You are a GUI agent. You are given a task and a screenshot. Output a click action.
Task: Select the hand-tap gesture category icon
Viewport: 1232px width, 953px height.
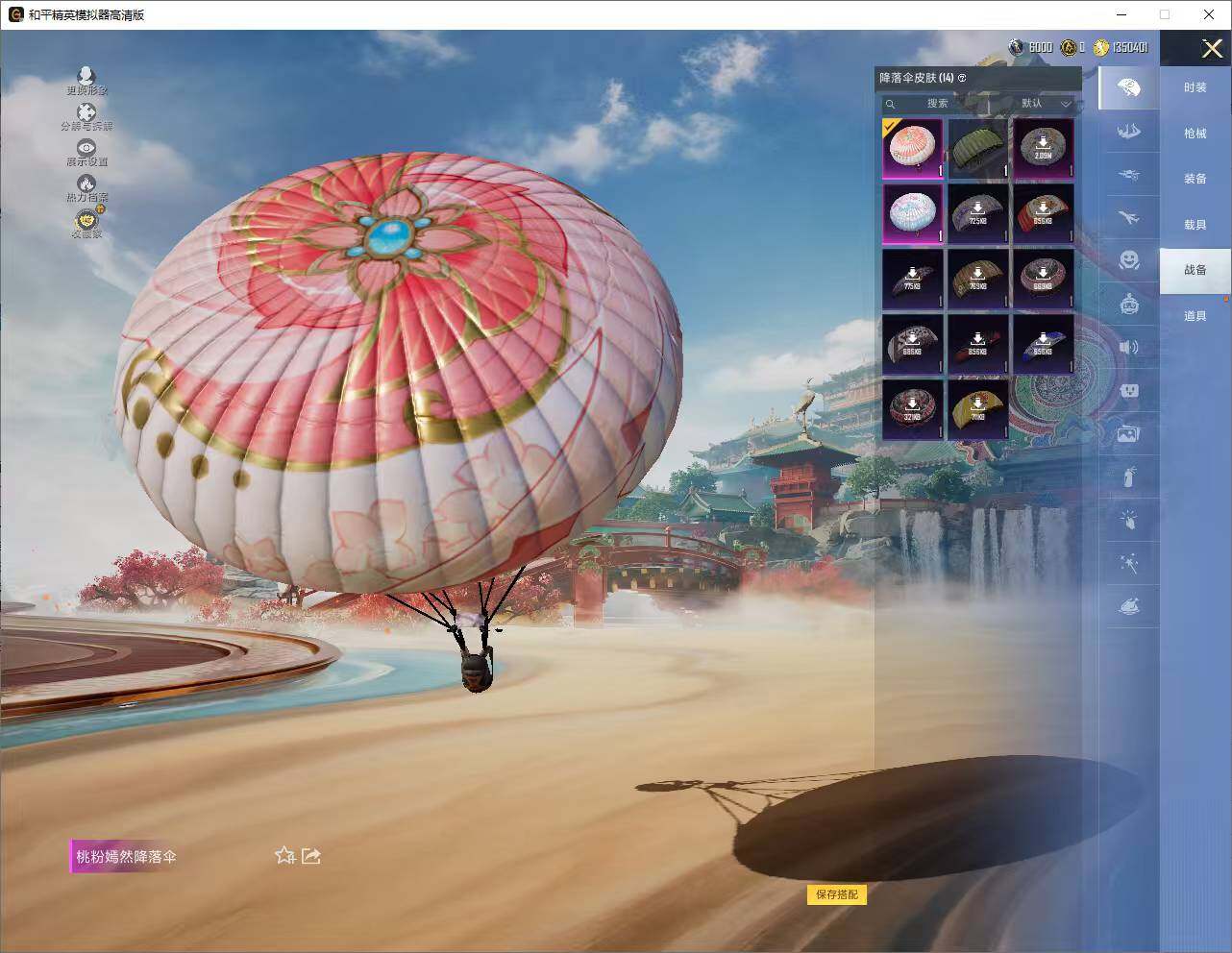coord(1129,520)
